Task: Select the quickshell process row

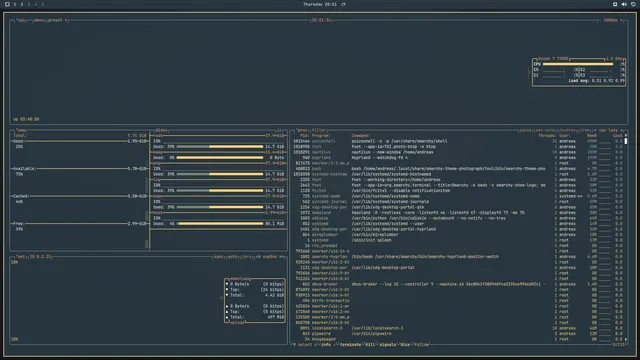Action: [458, 141]
